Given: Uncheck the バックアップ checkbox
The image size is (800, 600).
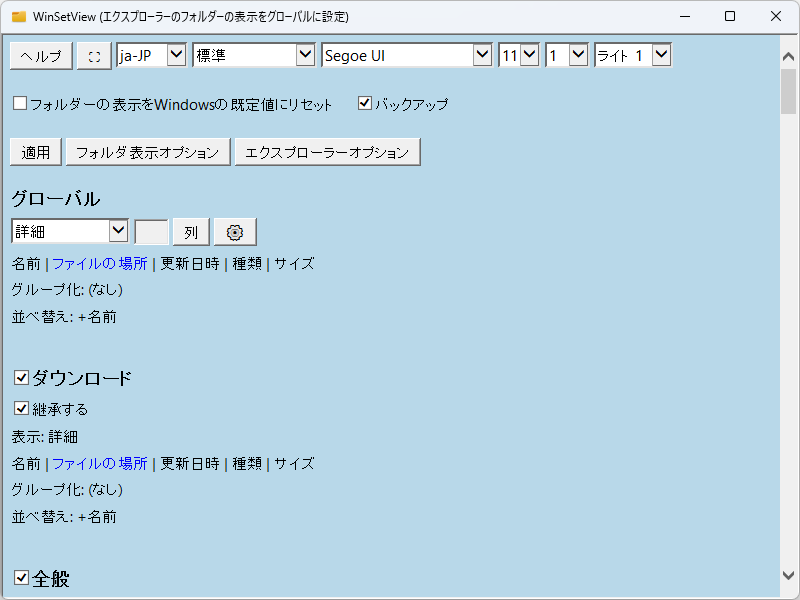Looking at the screenshot, I should (x=364, y=102).
